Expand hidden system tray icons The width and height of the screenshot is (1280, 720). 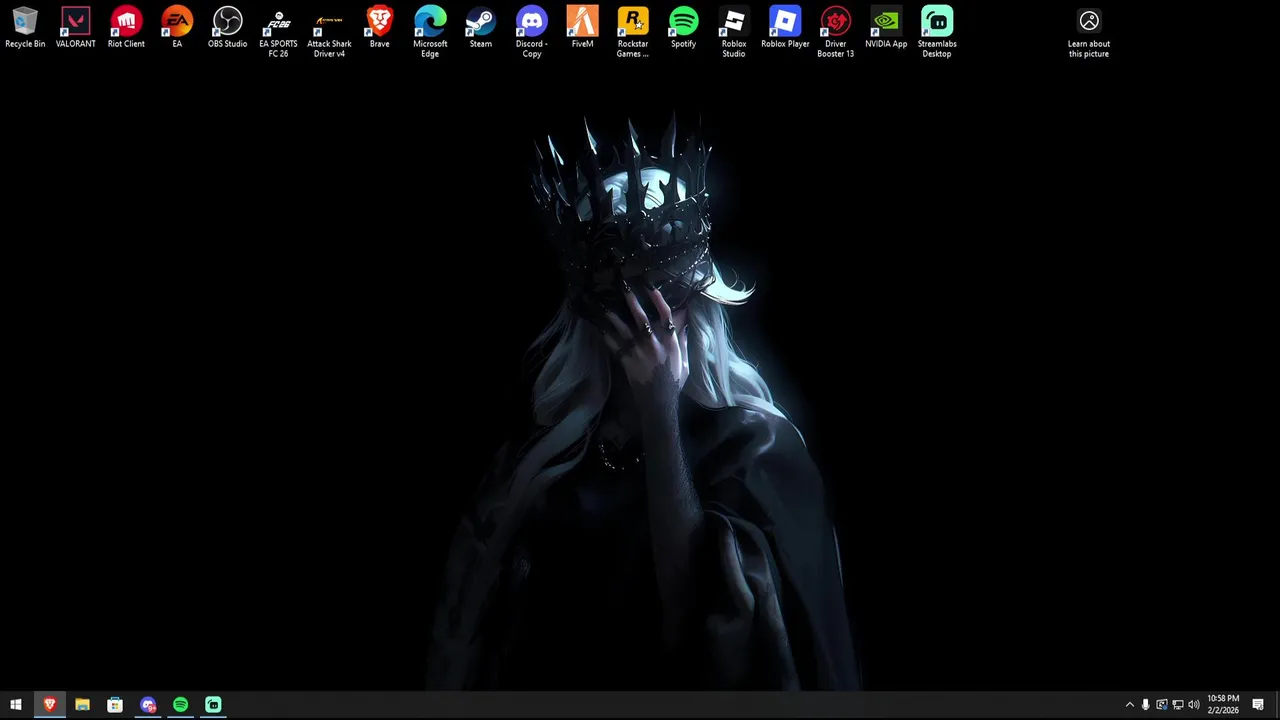1130,705
